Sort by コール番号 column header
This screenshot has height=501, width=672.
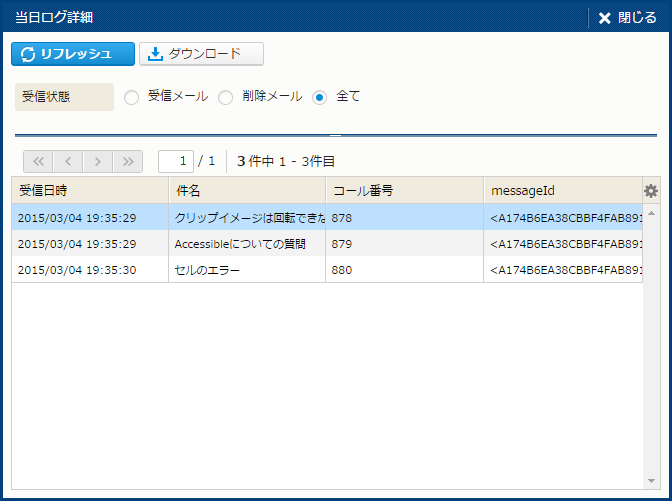(404, 191)
